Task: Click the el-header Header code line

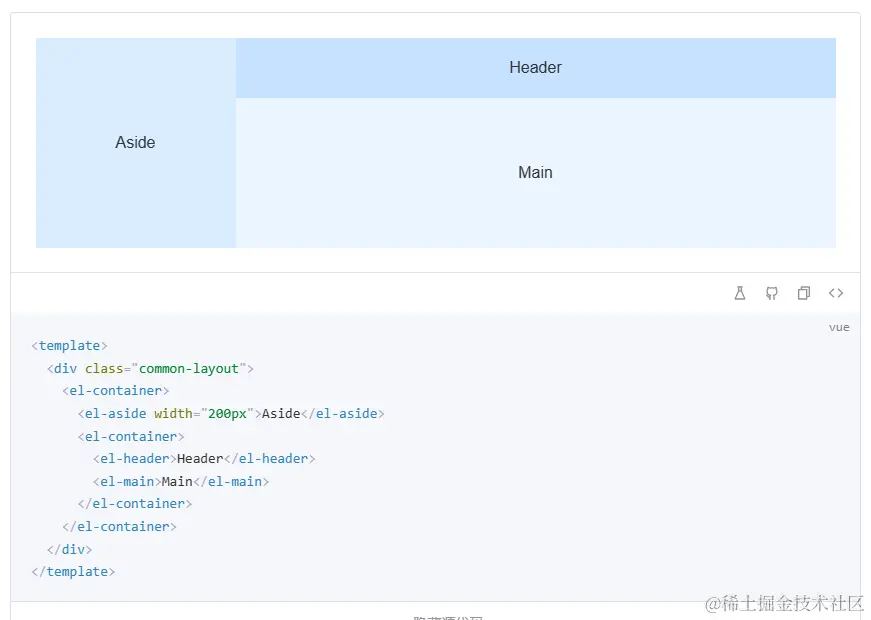Action: (x=204, y=458)
